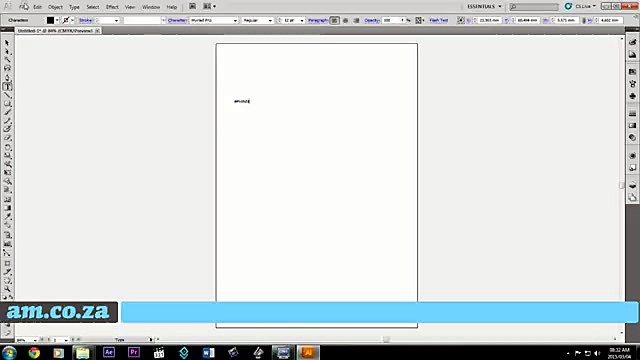Open the ESSENTIALS workspace switcher
The height and width of the screenshot is (360, 640).
(x=484, y=7)
